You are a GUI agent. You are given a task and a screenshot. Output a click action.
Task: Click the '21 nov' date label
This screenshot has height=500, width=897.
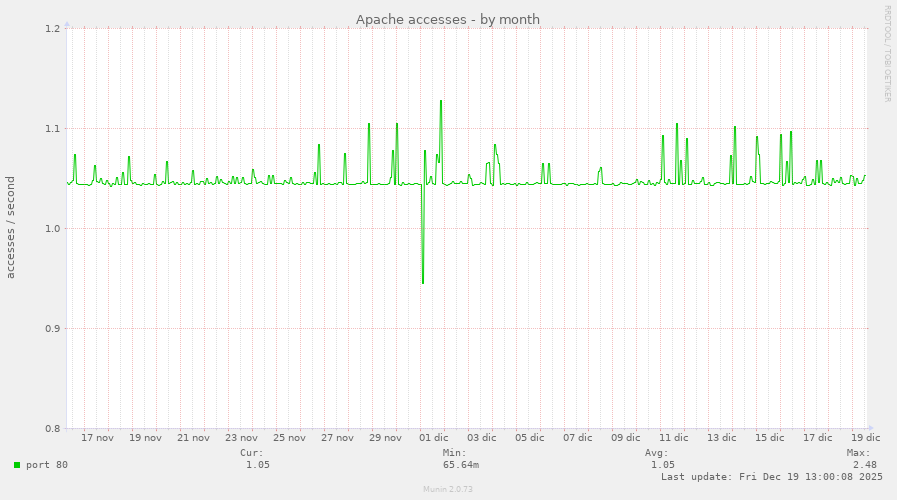coord(193,438)
